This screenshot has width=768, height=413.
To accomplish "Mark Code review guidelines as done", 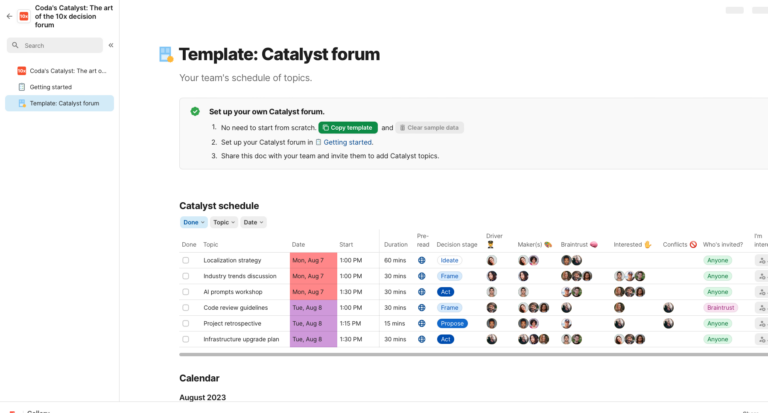I will point(185,308).
